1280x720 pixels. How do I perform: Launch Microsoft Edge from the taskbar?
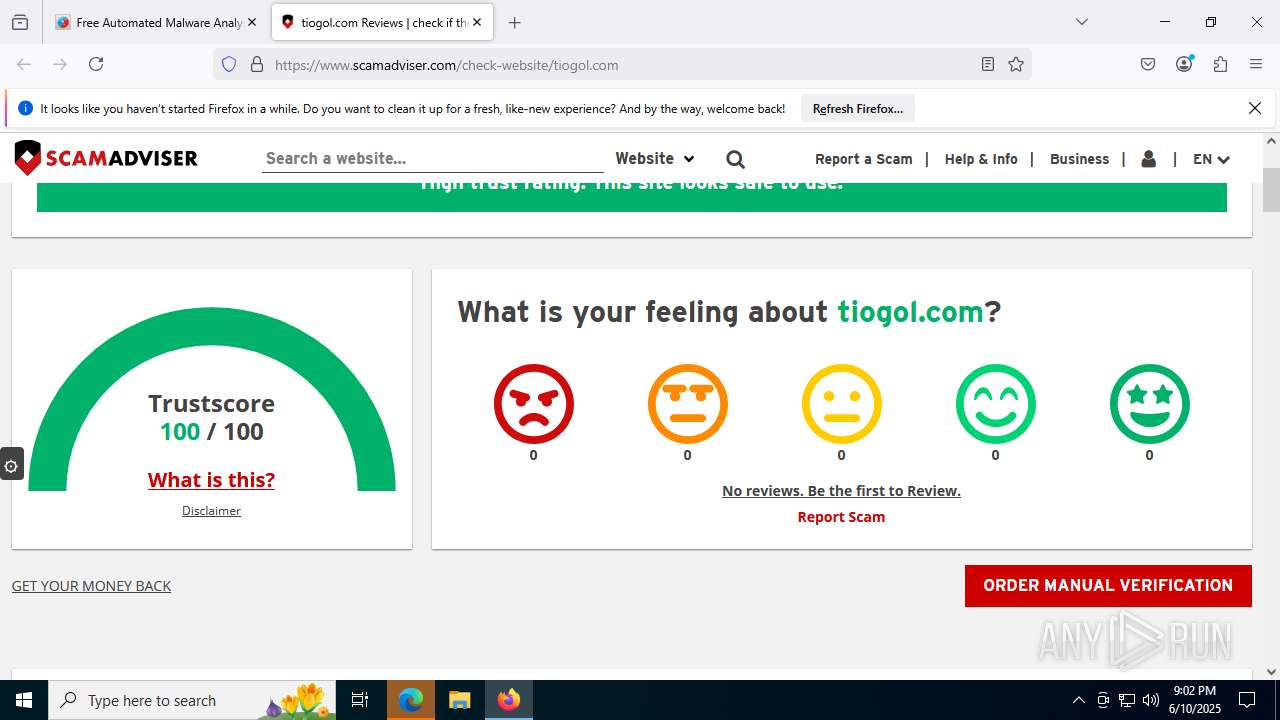[411, 700]
